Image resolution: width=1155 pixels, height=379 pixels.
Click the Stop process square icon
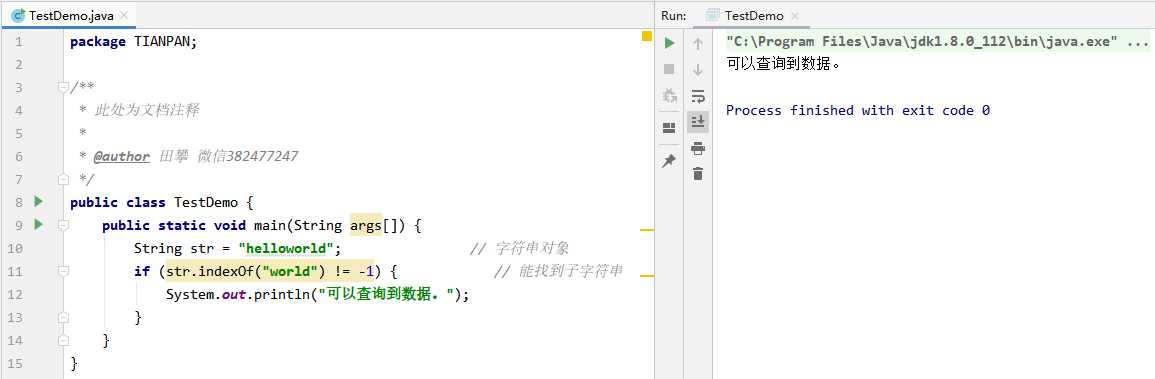coord(669,69)
